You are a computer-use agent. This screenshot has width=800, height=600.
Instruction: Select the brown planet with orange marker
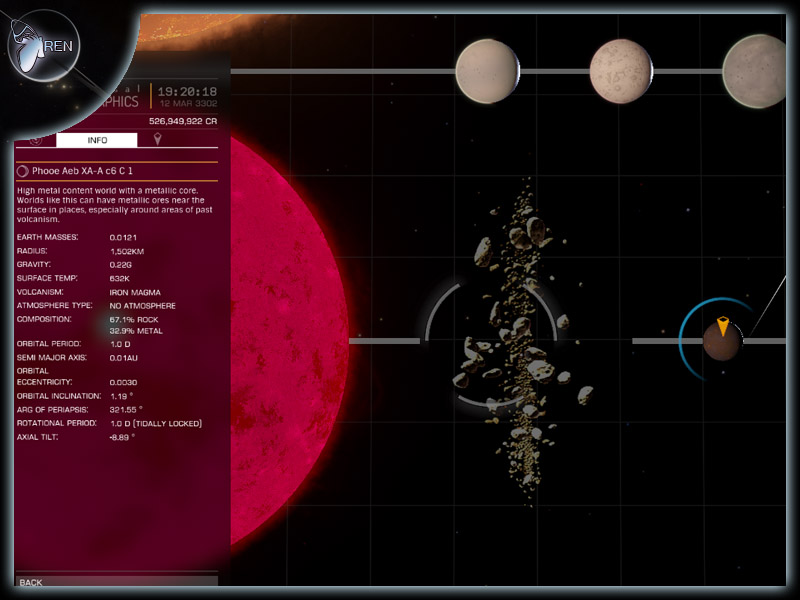pos(722,341)
